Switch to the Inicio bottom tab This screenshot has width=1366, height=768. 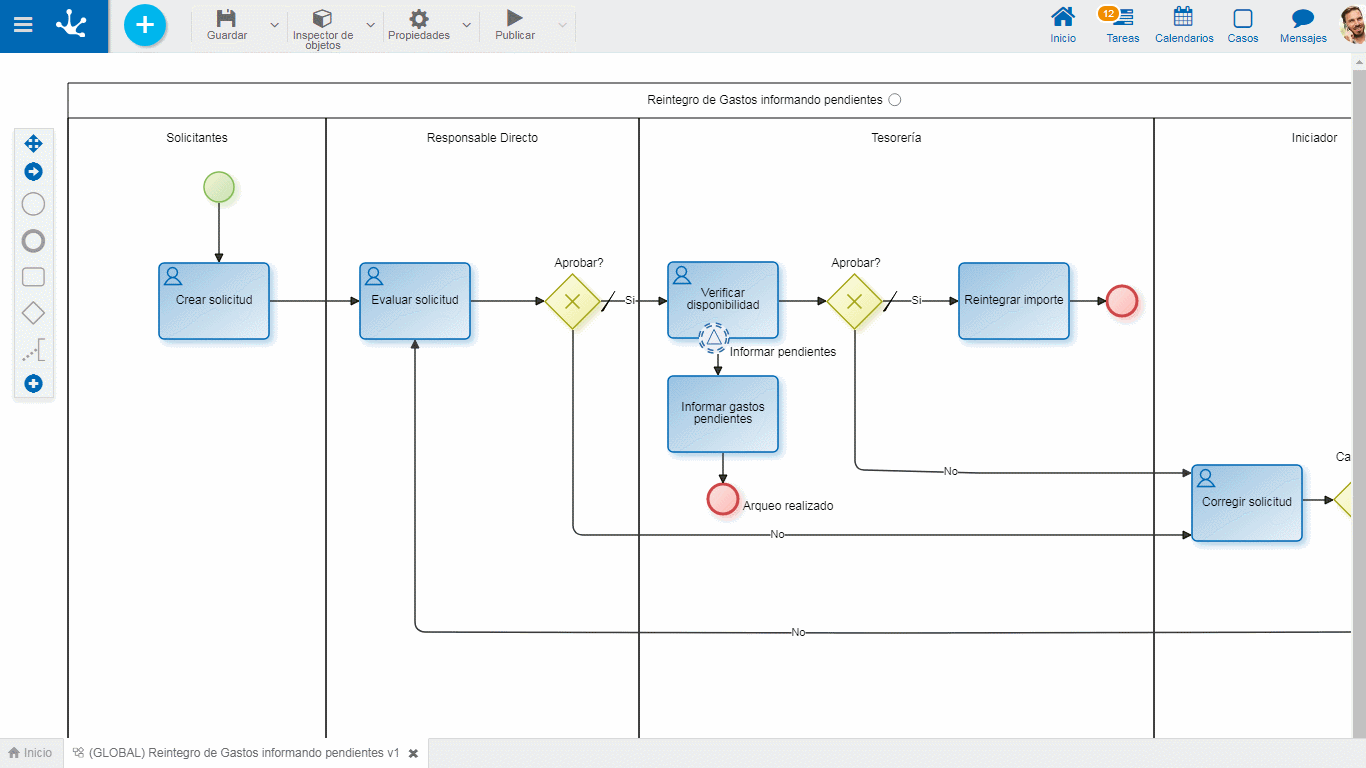31,753
